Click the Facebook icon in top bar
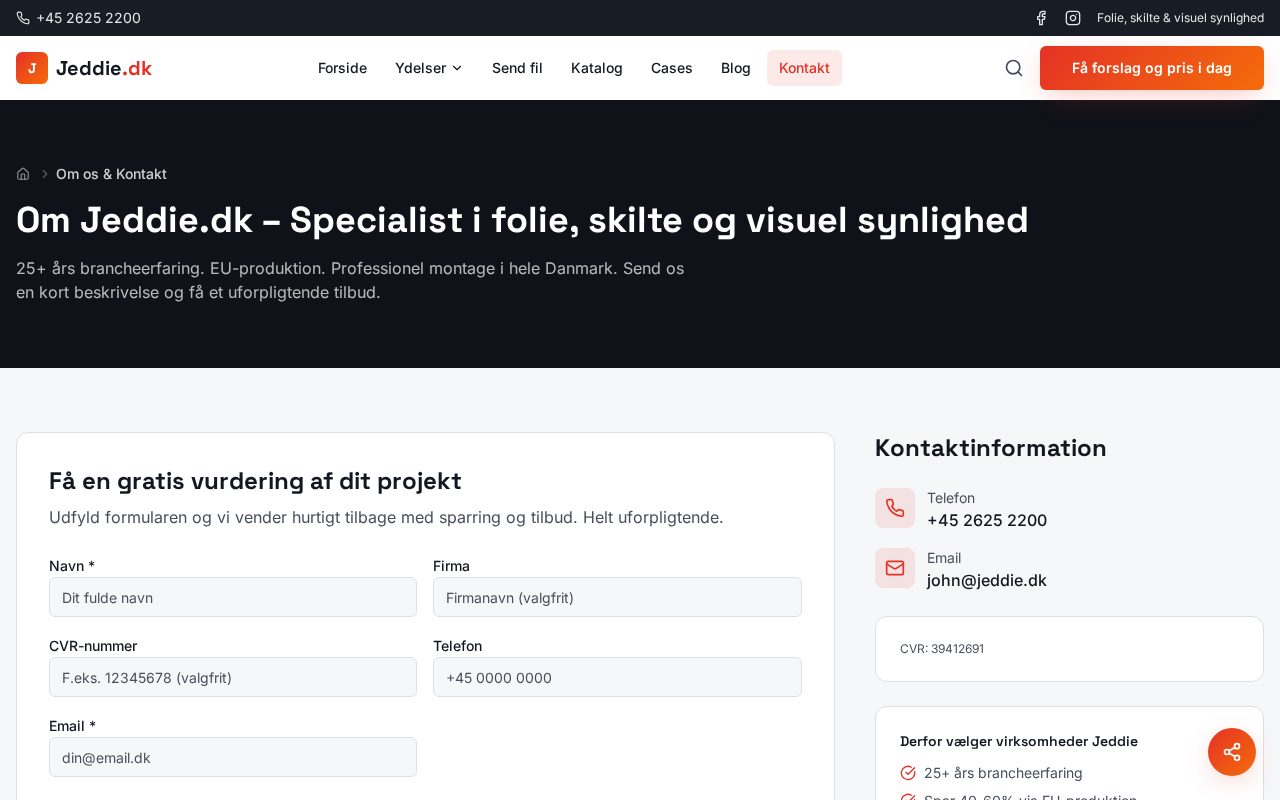This screenshot has width=1280, height=800. [x=1041, y=18]
